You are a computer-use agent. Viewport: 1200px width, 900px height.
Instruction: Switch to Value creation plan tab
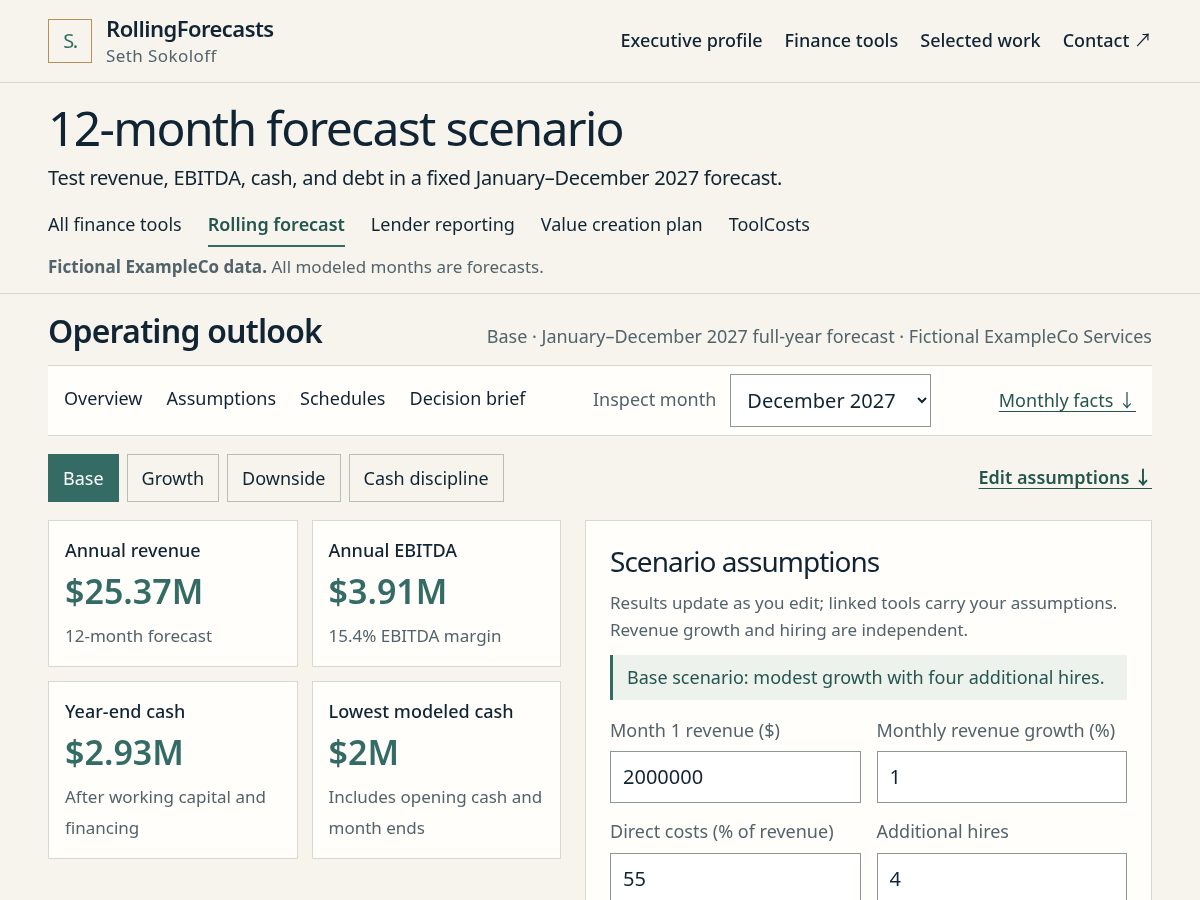coord(621,225)
